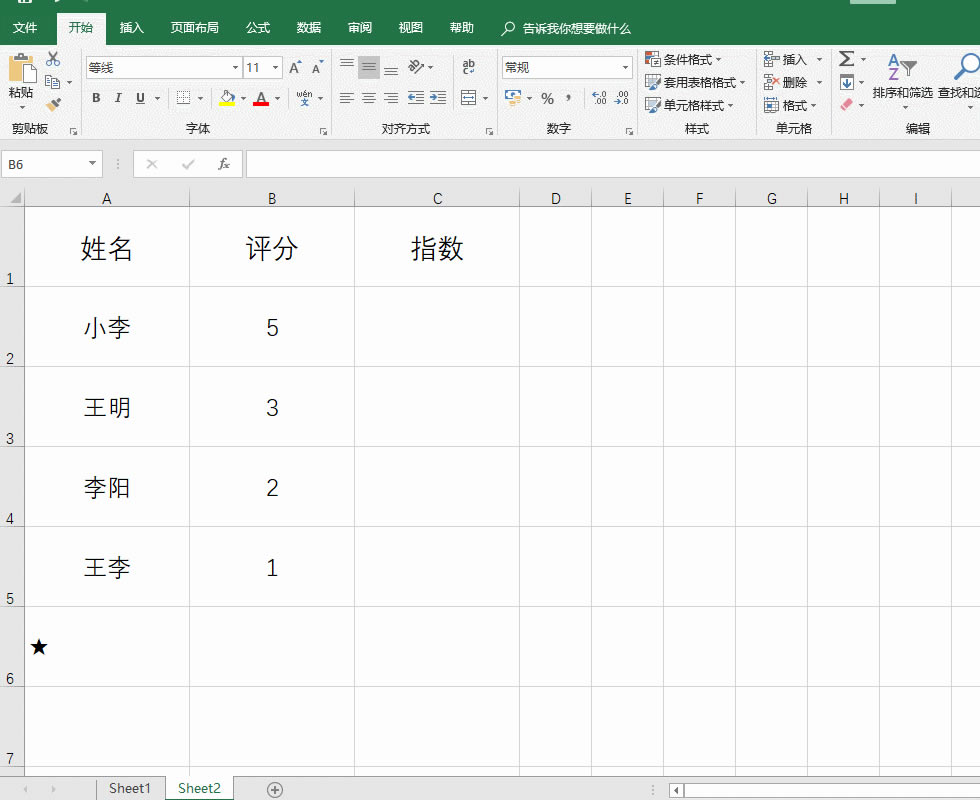The image size is (980, 800).
Task: Add a new sheet with plus button
Action: click(x=275, y=789)
